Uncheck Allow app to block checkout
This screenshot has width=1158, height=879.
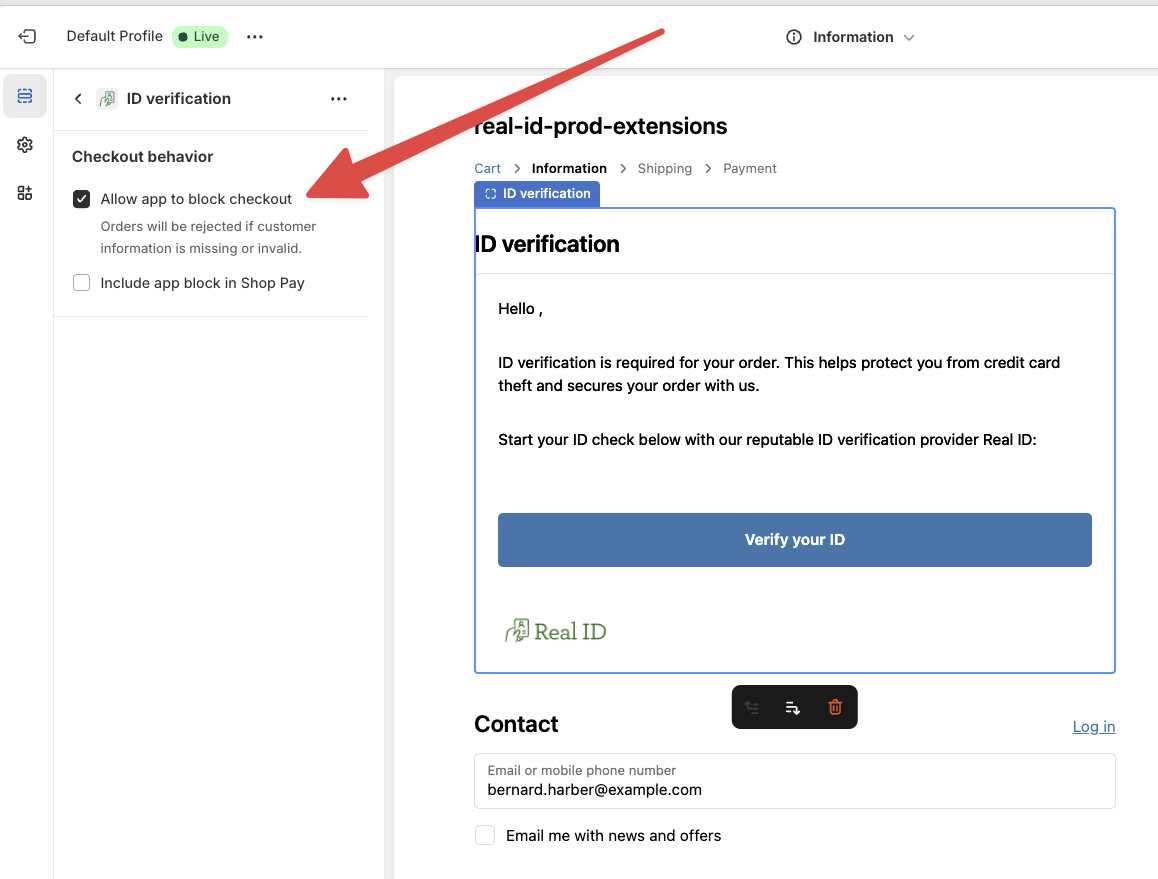[x=81, y=199]
